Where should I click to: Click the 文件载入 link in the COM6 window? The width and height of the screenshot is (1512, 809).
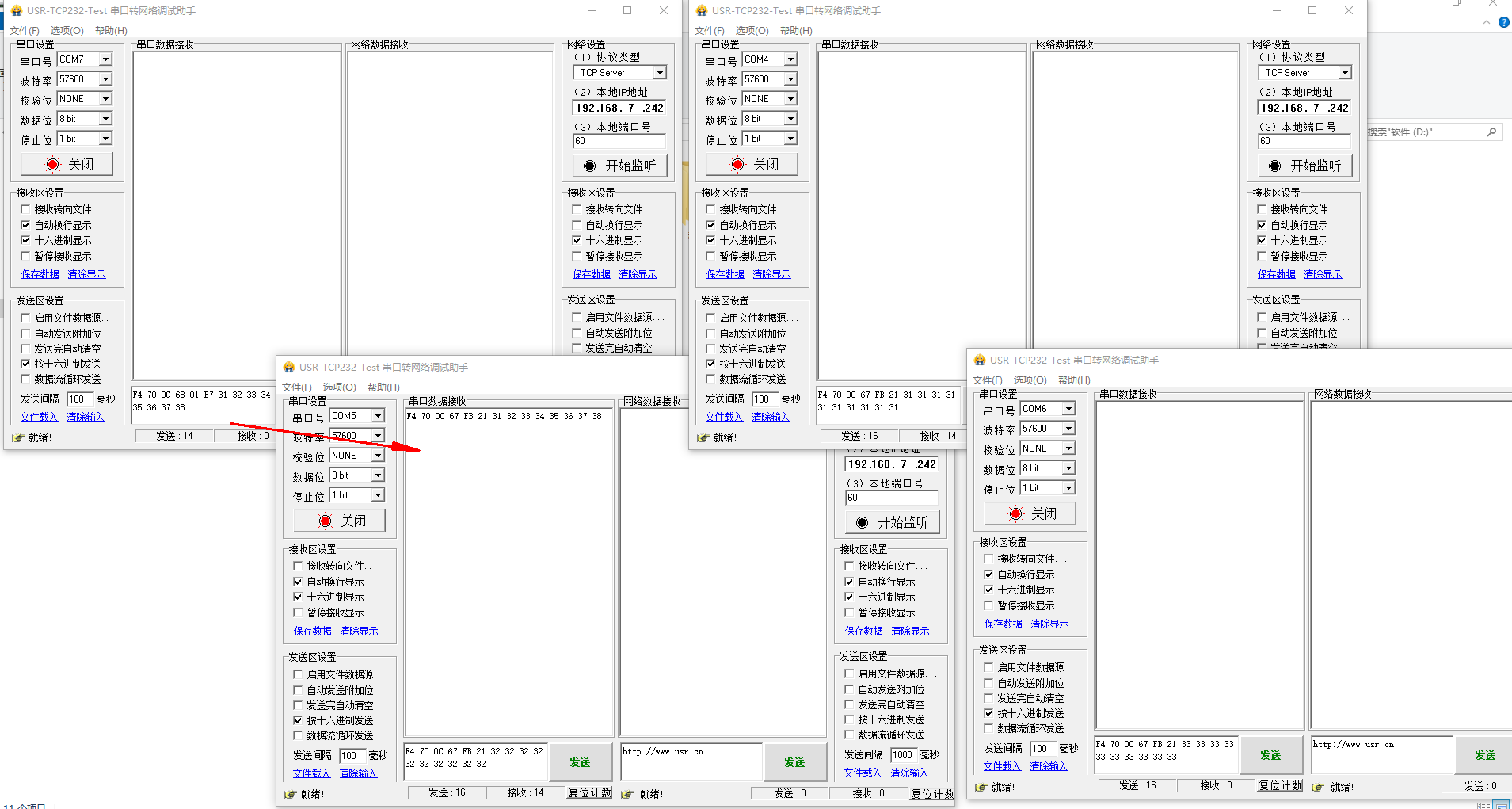click(x=1002, y=766)
